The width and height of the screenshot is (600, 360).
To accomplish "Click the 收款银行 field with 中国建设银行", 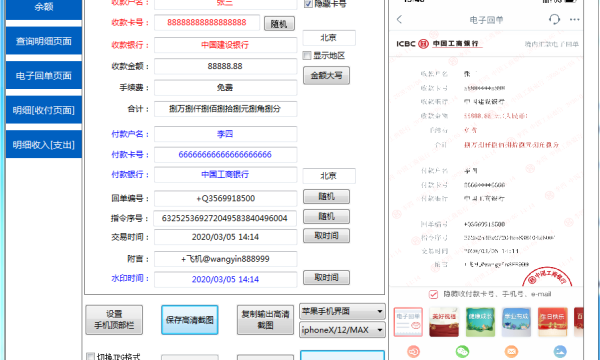I will pos(225,45).
